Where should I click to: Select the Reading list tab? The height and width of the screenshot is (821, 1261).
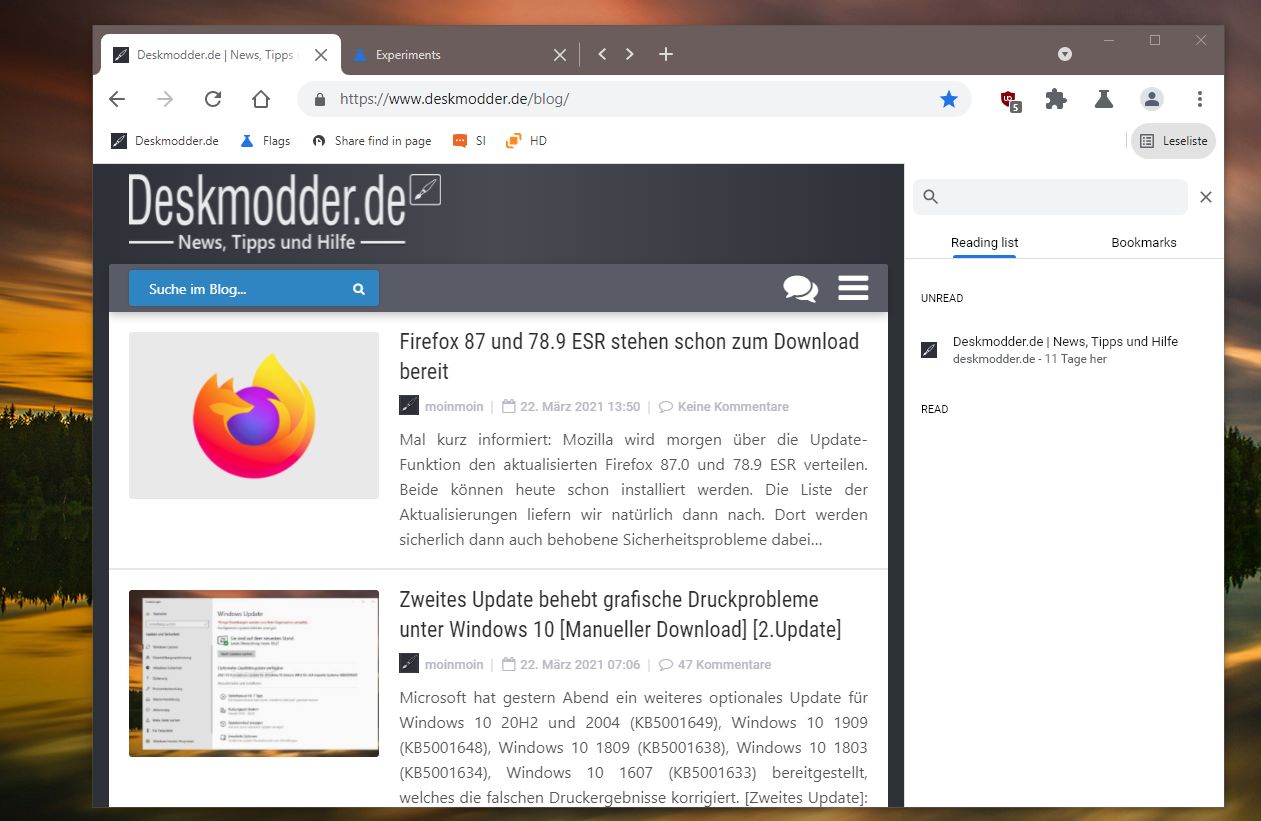(x=985, y=242)
